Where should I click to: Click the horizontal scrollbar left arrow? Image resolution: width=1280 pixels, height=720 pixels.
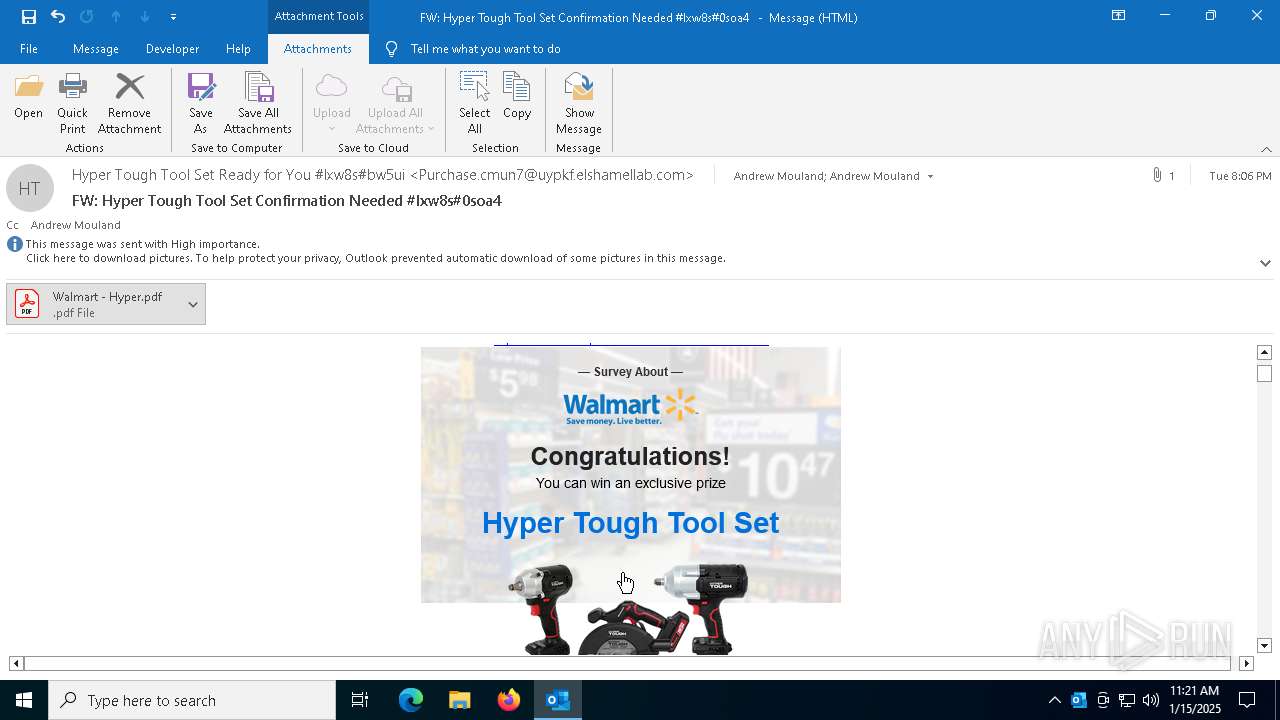coord(16,663)
